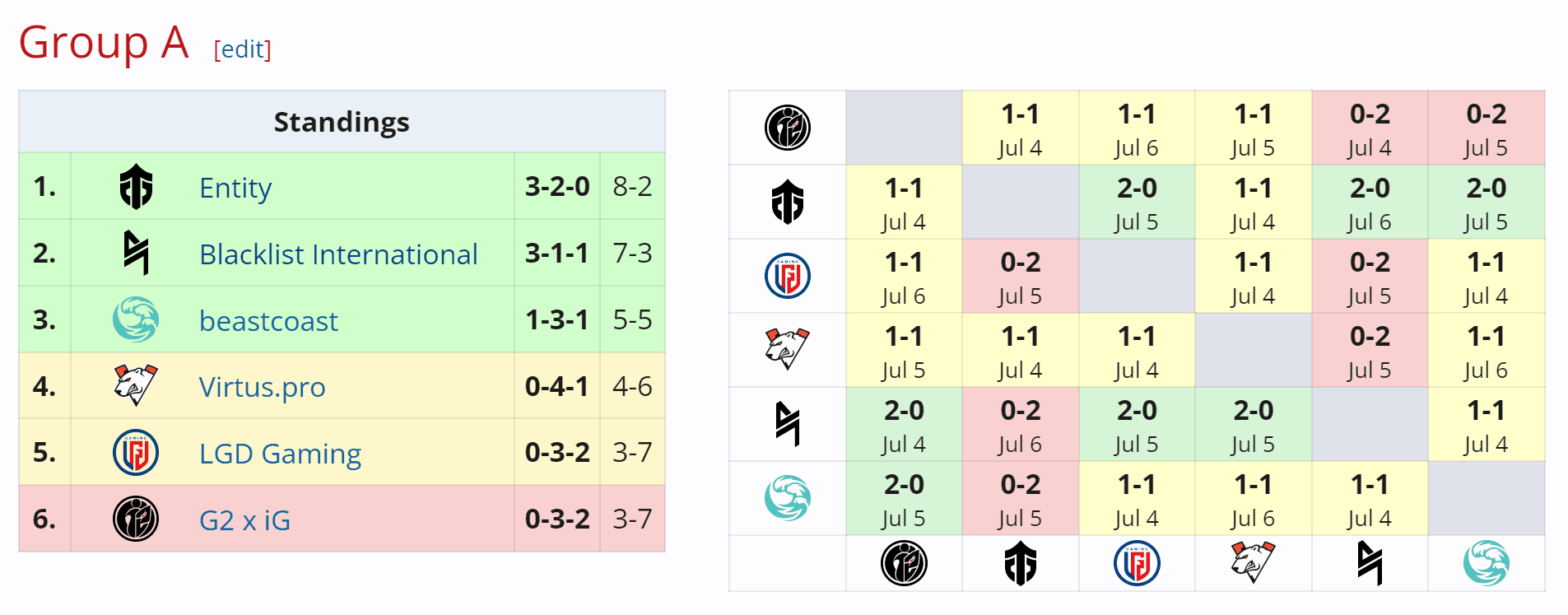Follow the beastcoast team link
Viewport: 1568px width, 615px height.
click(268, 321)
